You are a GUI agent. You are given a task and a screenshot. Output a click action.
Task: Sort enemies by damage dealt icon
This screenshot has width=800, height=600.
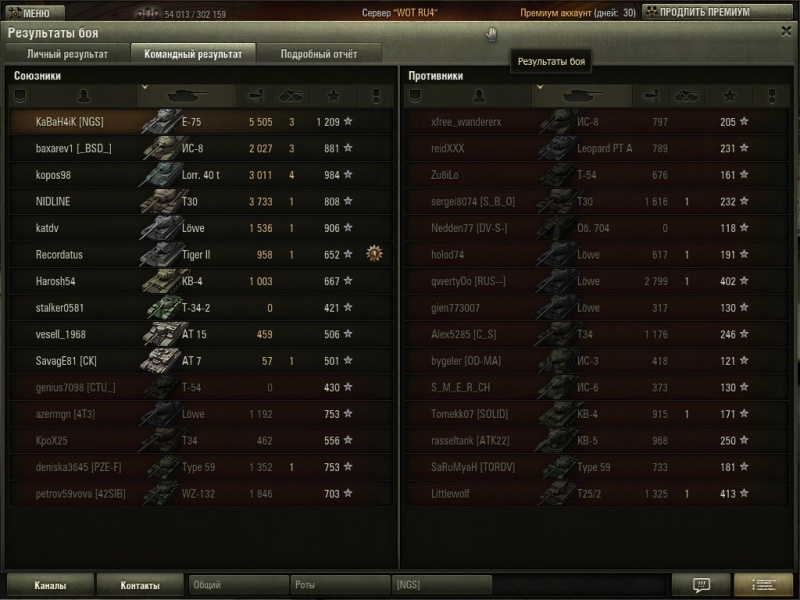650,96
